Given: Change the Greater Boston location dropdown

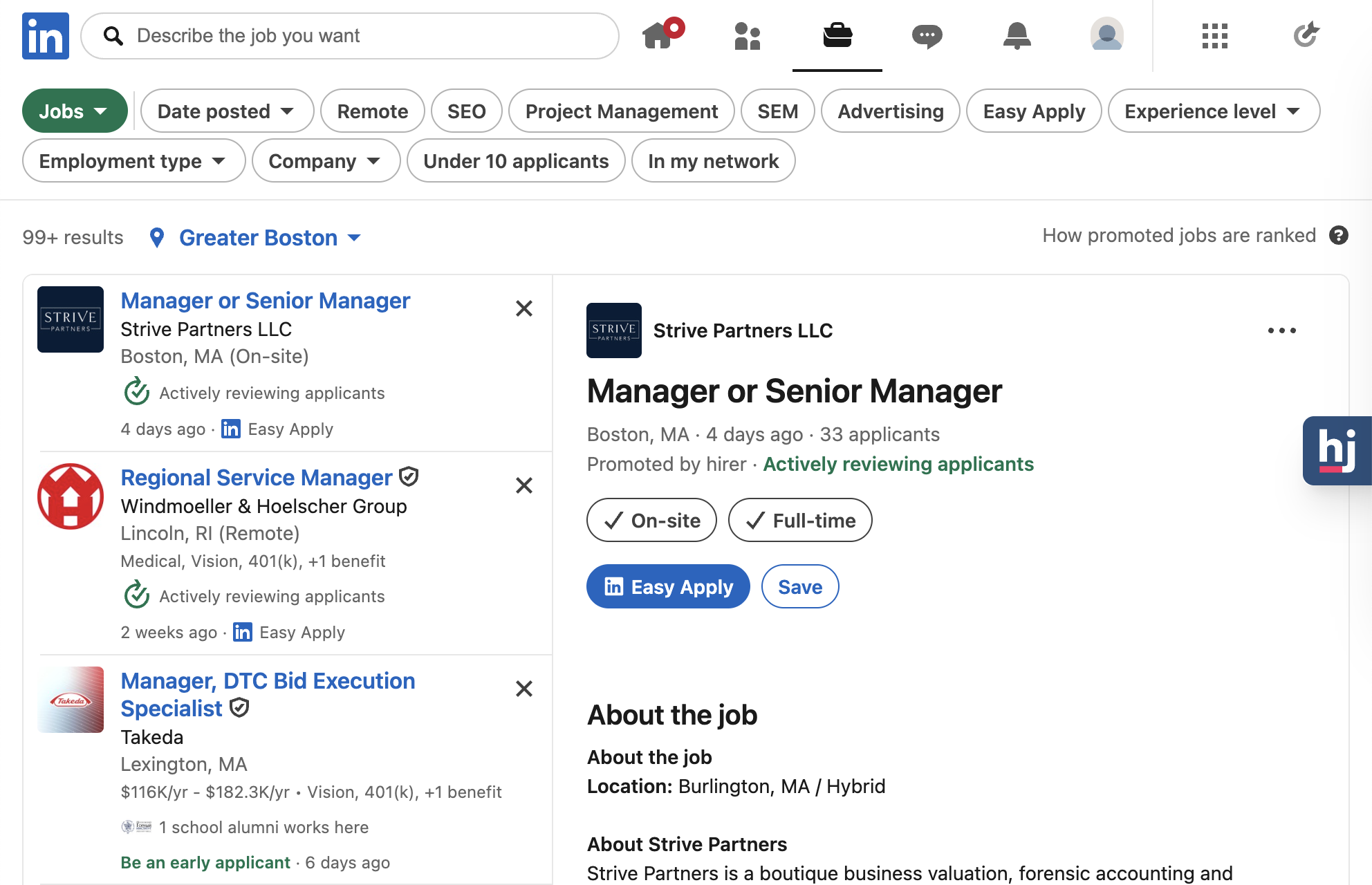Looking at the screenshot, I should point(270,238).
